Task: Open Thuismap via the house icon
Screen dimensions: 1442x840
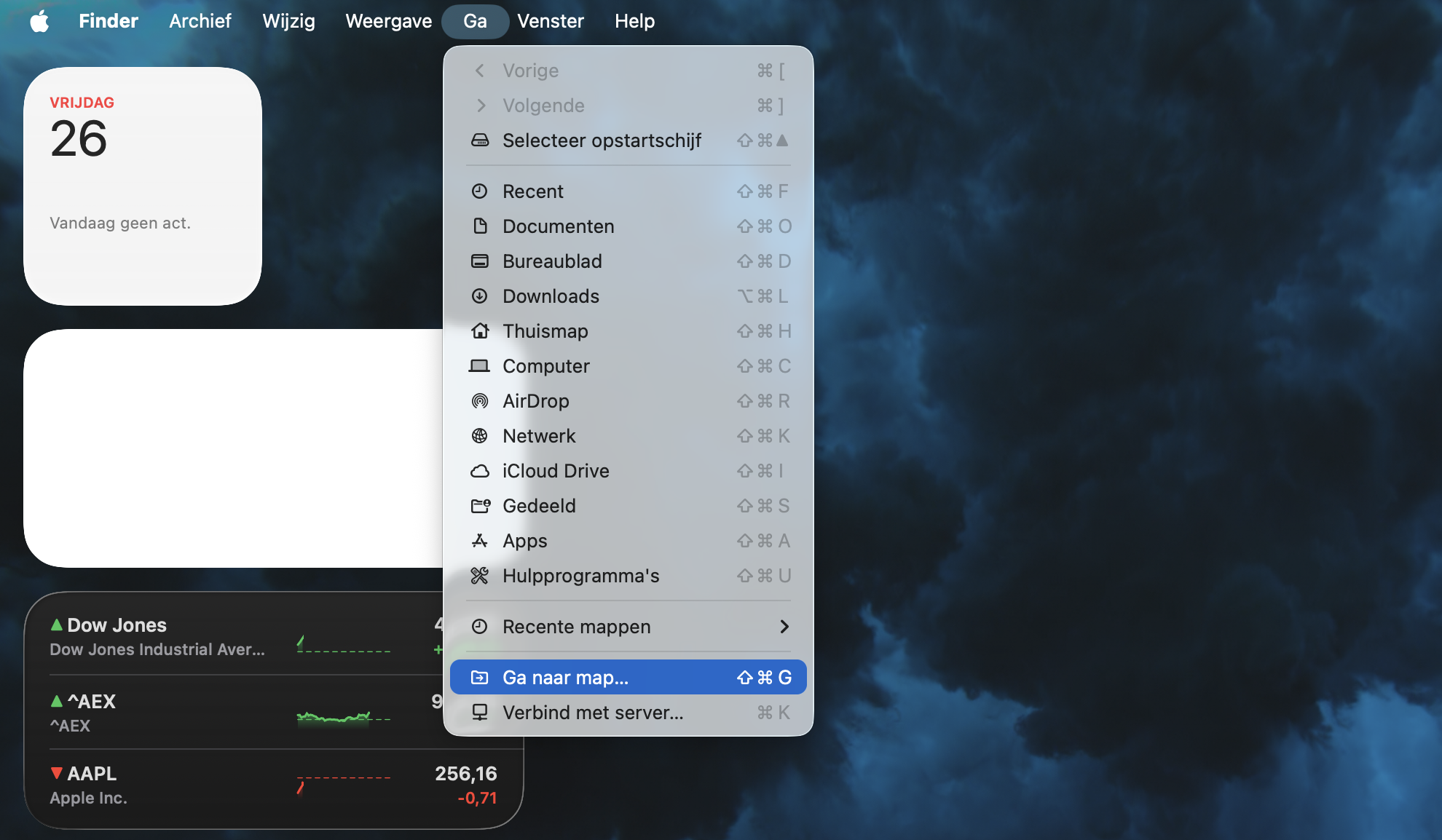Action: [x=479, y=330]
